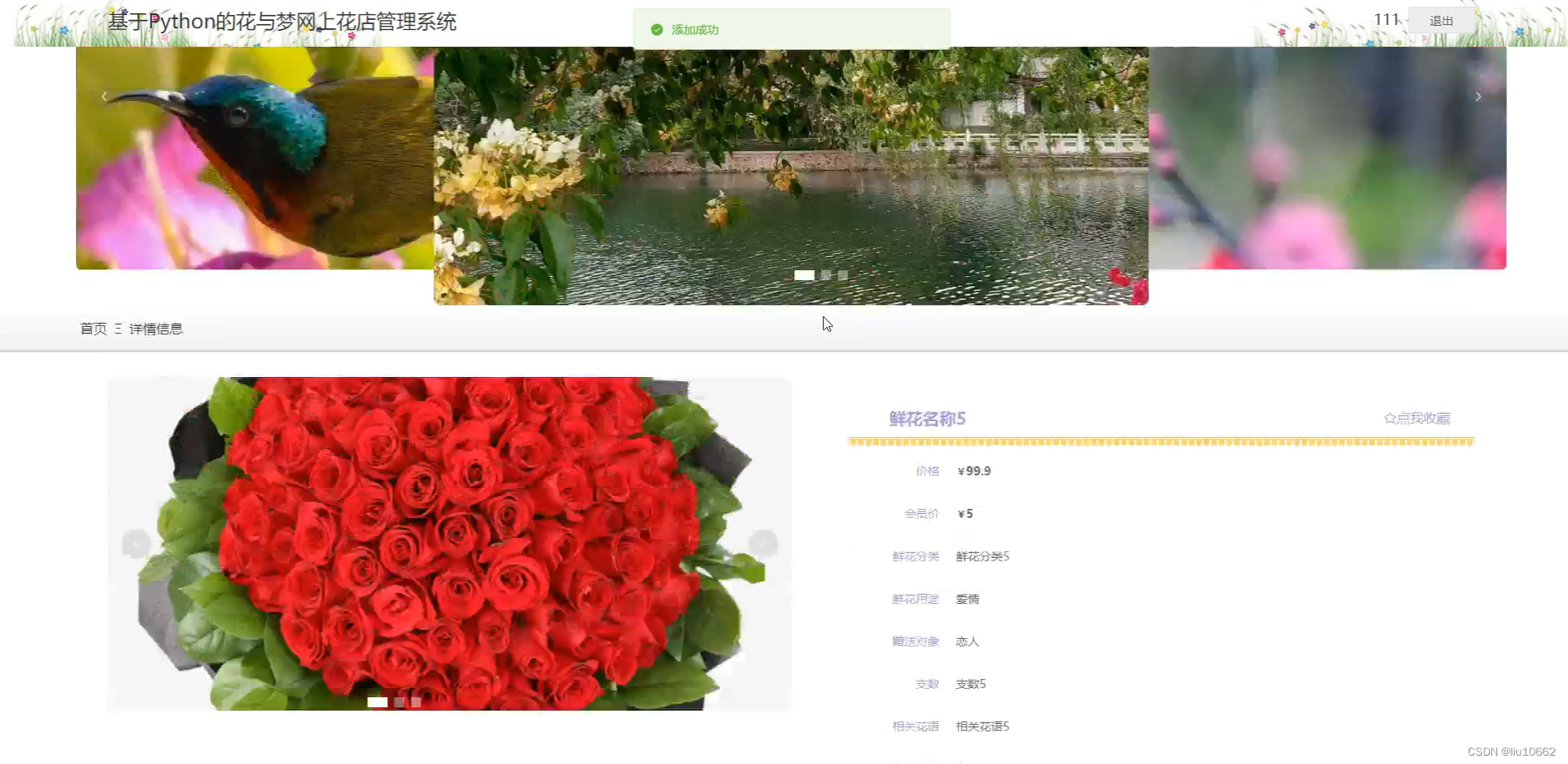The height and width of the screenshot is (764, 1568).
Task: Click the 详情信息 breadcrumb item
Action: (156, 328)
